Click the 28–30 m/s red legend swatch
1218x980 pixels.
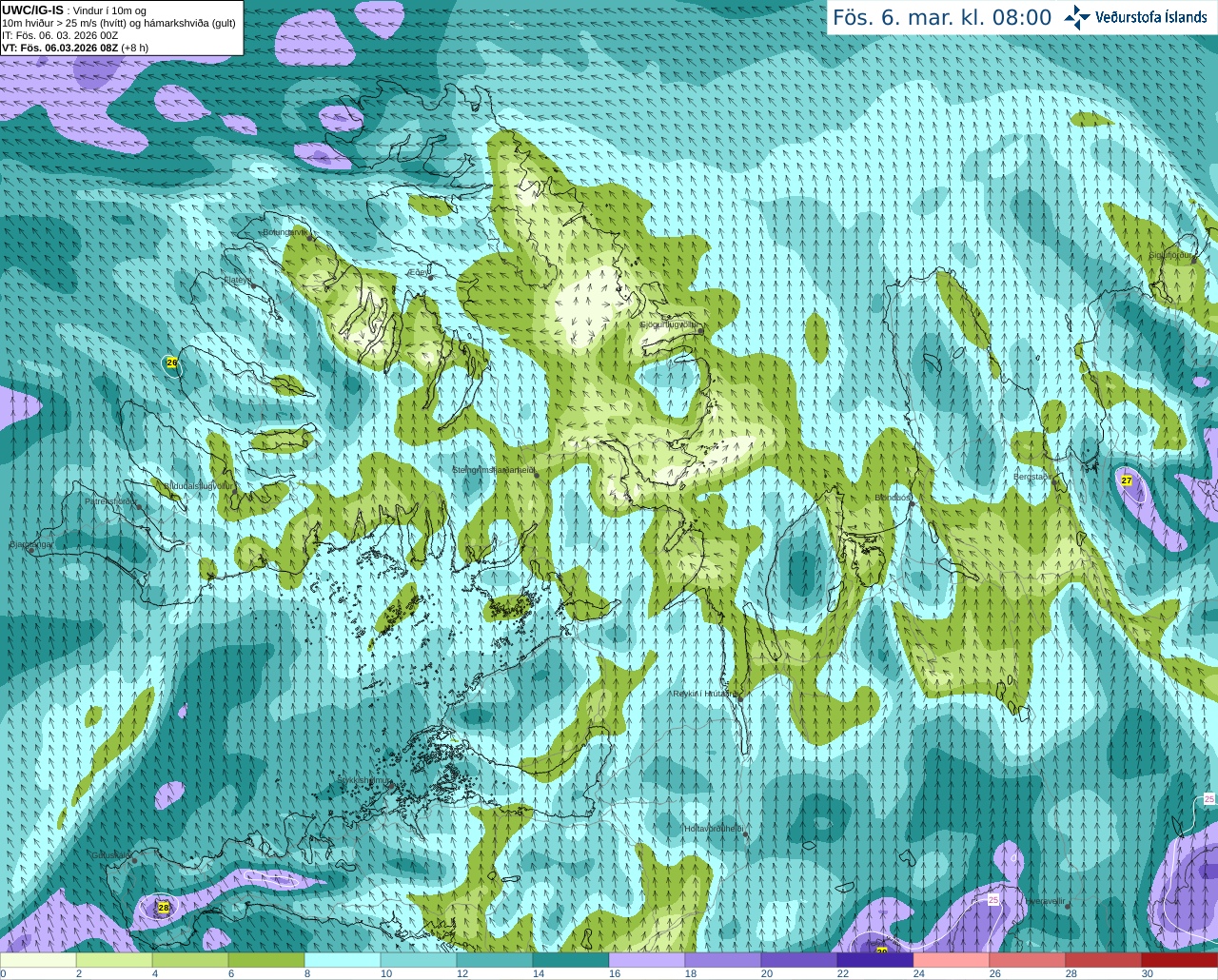pyautogui.click(x=1104, y=960)
